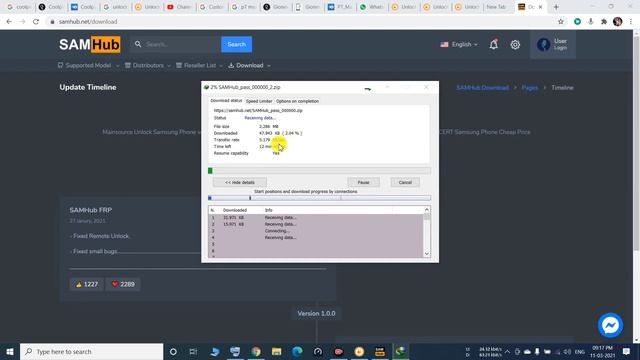Open Chrome from the taskbar
Image resolution: width=640 pixels, height=360 pixels.
tap(256, 351)
